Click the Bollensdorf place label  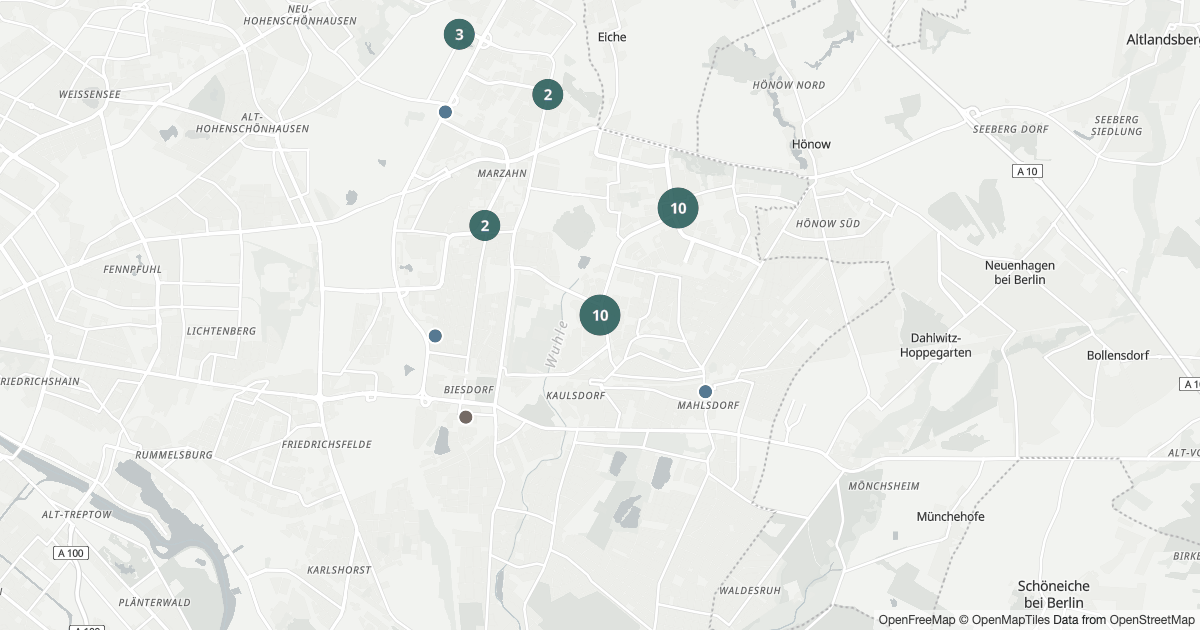point(1118,355)
